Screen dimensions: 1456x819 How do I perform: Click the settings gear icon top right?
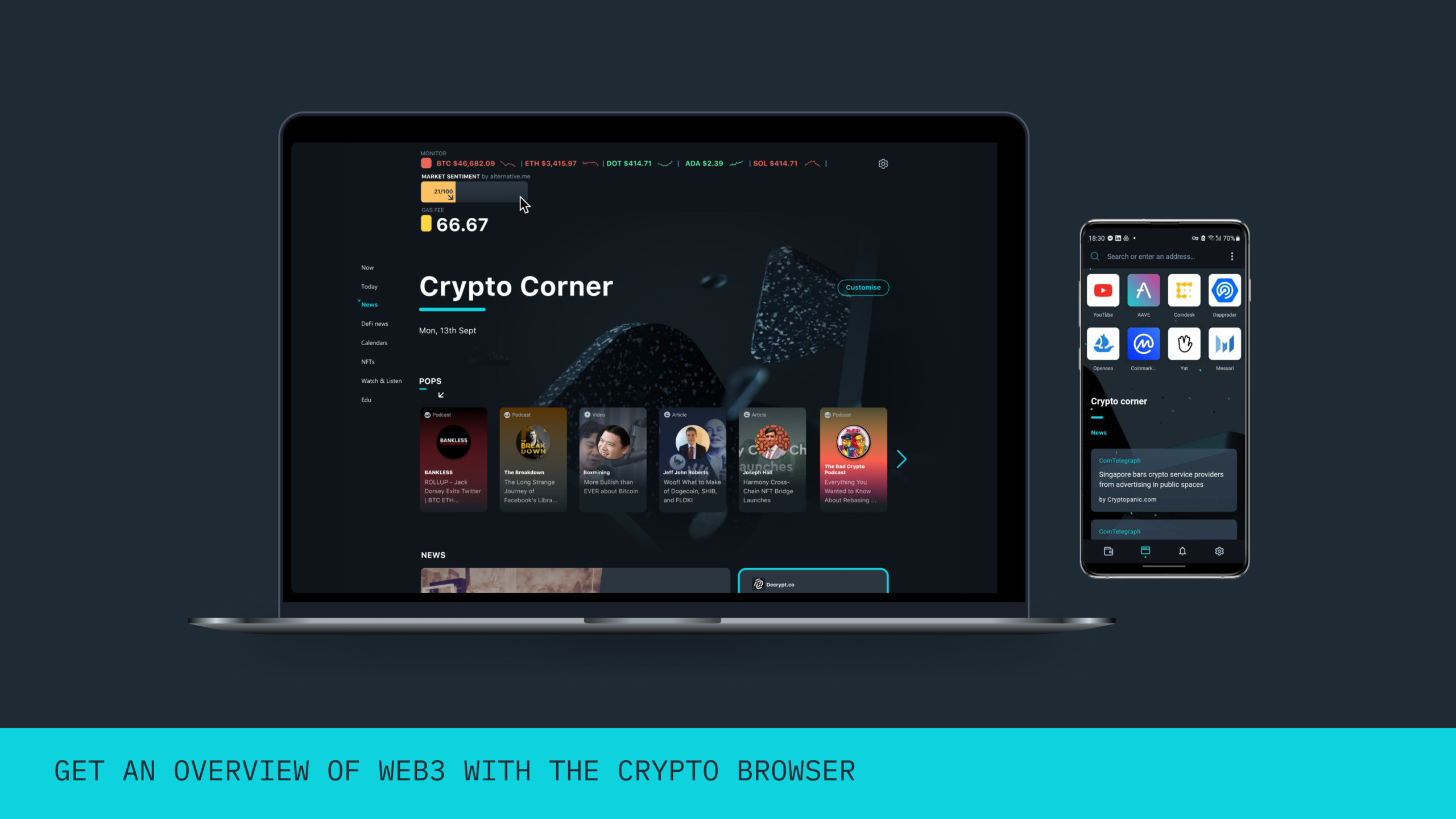point(883,164)
